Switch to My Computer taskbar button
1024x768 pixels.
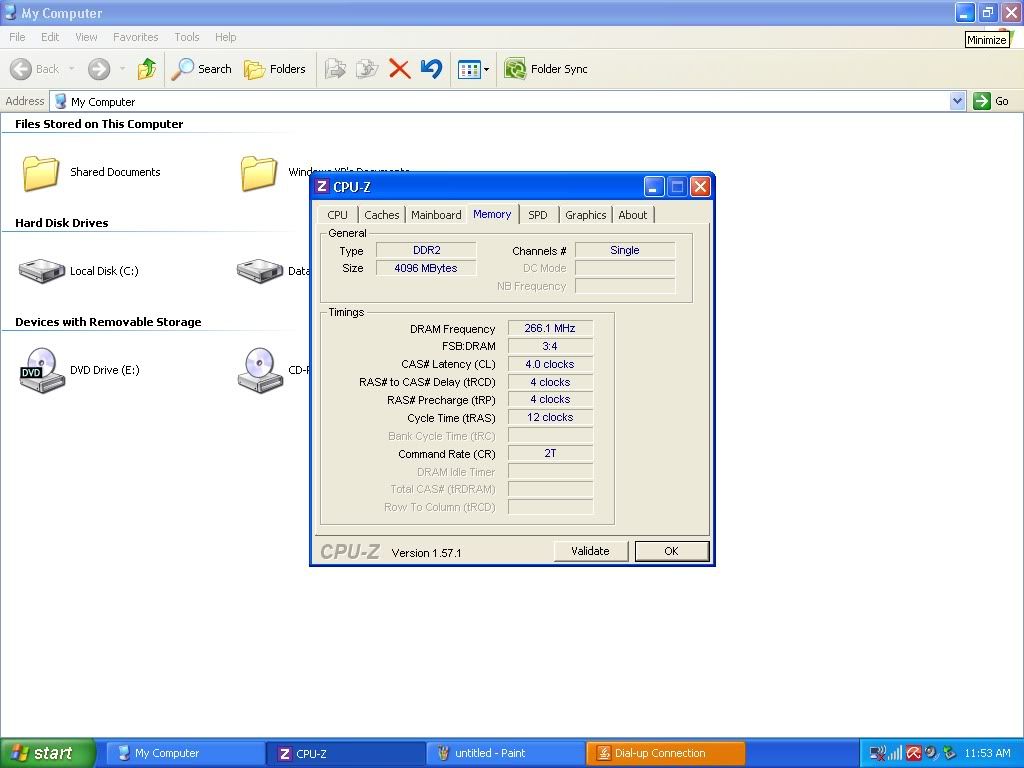[x=185, y=753]
